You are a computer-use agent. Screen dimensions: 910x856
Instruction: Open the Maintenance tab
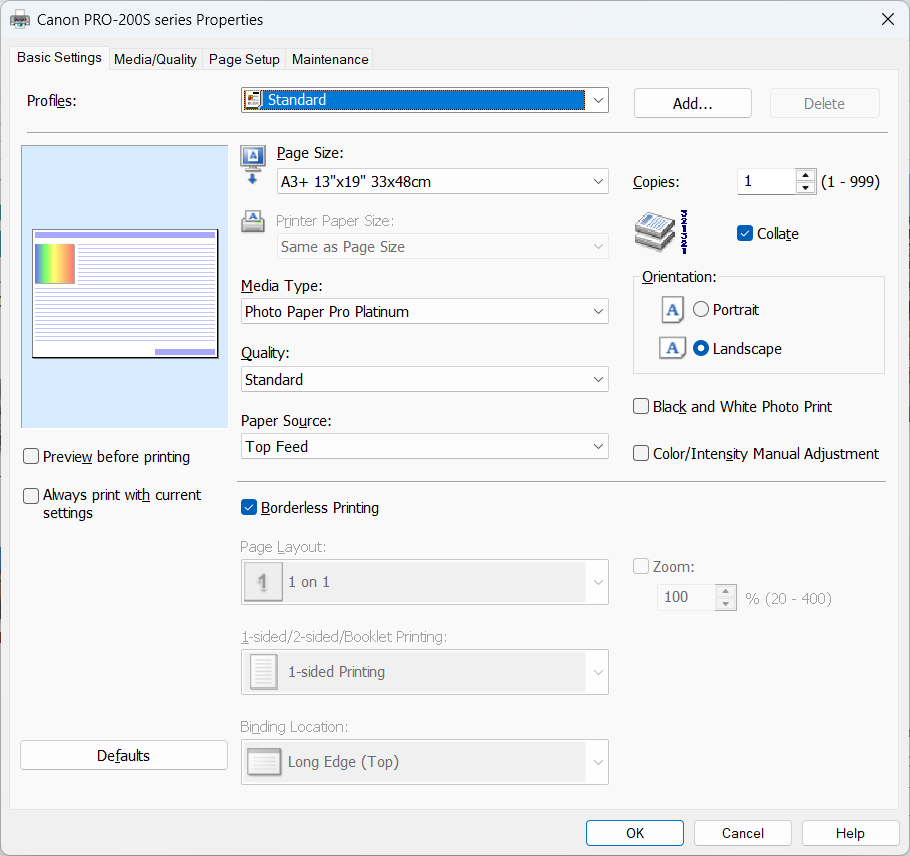tap(330, 59)
